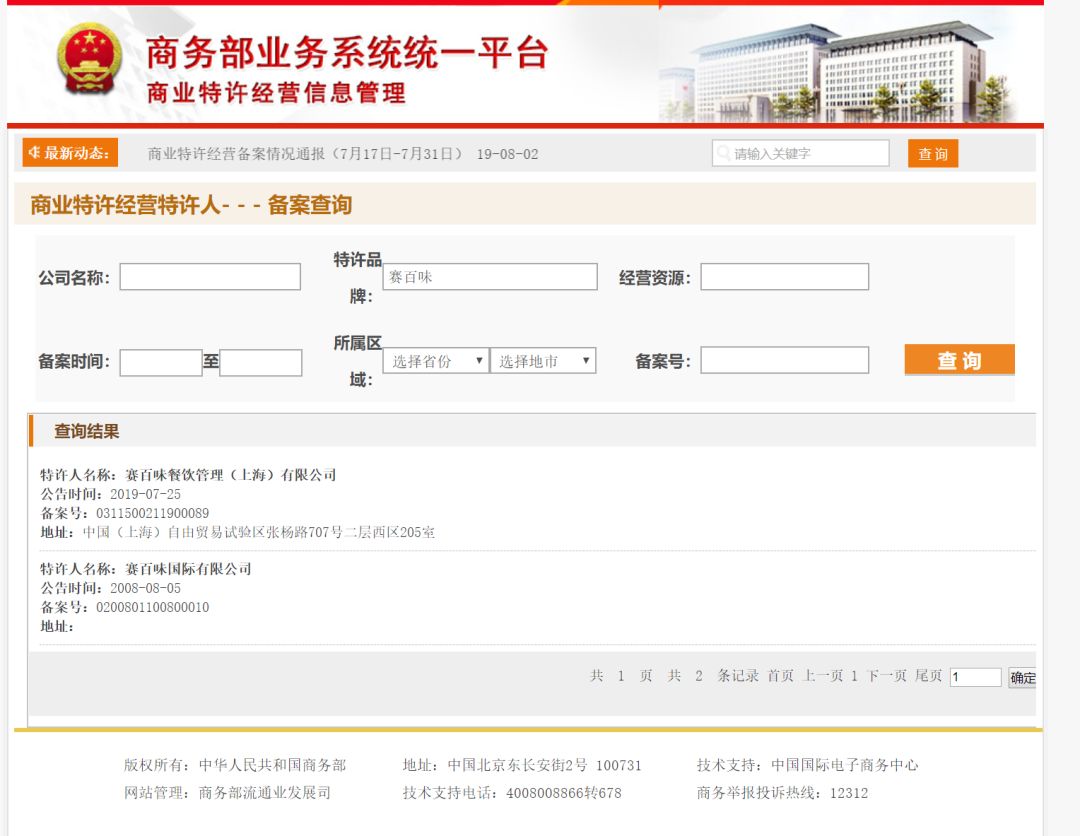Expand the 选择省份 dropdown
Image resolution: width=1080 pixels, height=836 pixels.
coord(436,361)
